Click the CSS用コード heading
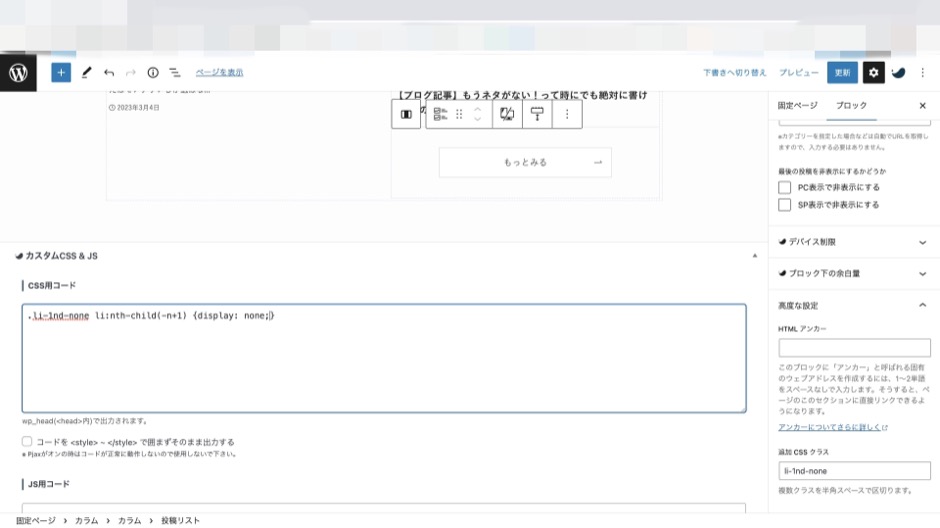The width and height of the screenshot is (940, 528). [52, 286]
